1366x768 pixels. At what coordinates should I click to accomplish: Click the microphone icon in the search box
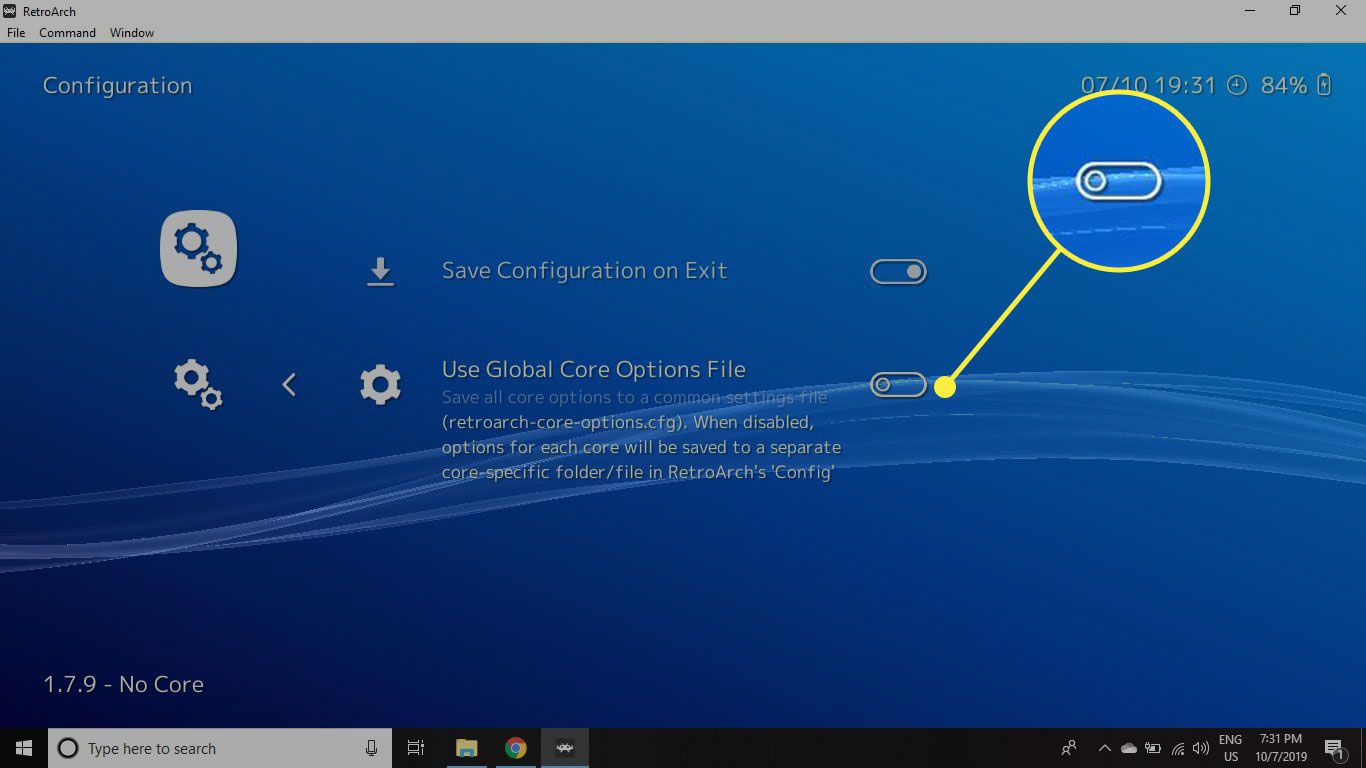371,748
